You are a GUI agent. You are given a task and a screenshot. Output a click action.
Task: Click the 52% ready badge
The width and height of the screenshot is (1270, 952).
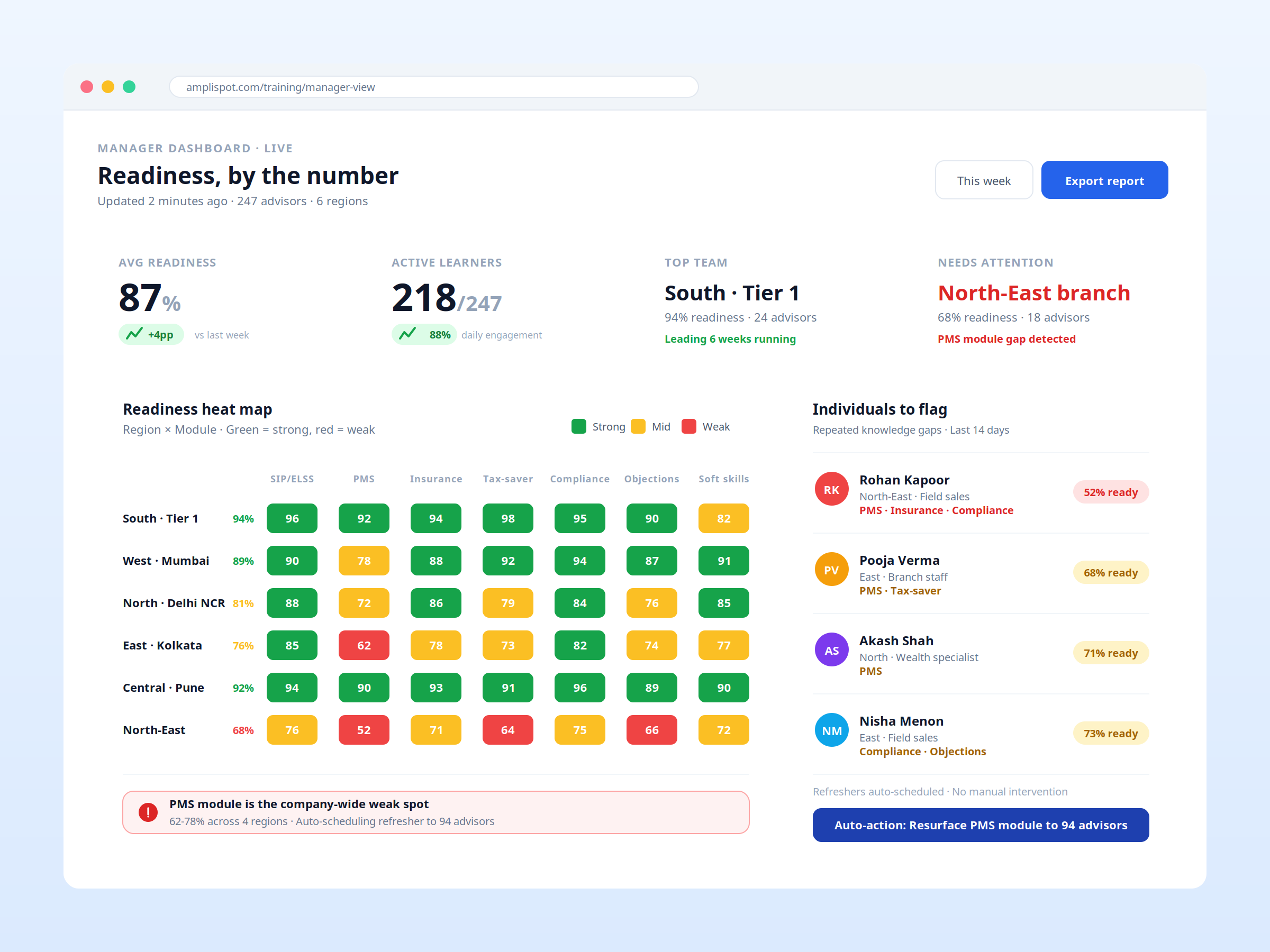1110,492
